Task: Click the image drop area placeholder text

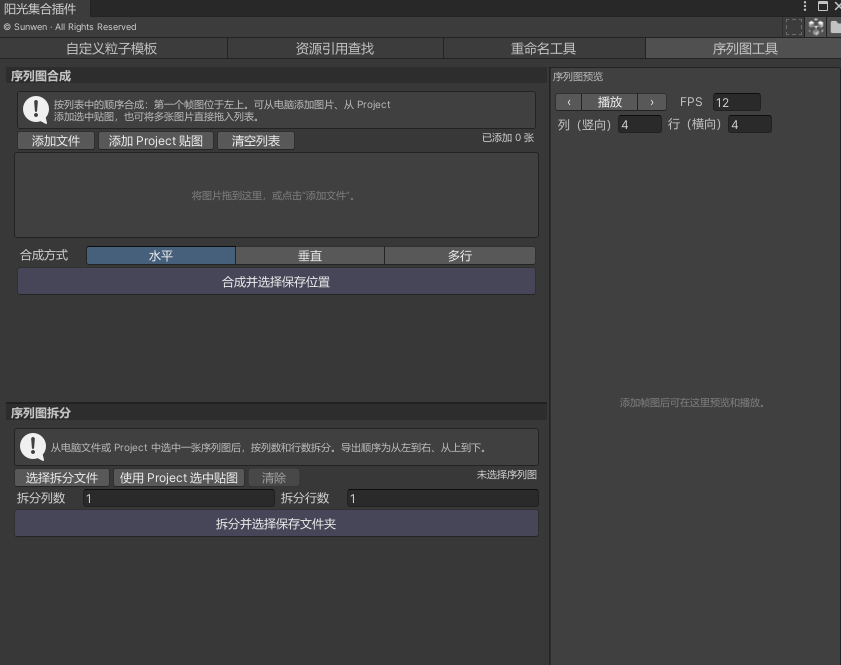Action: coord(274,196)
